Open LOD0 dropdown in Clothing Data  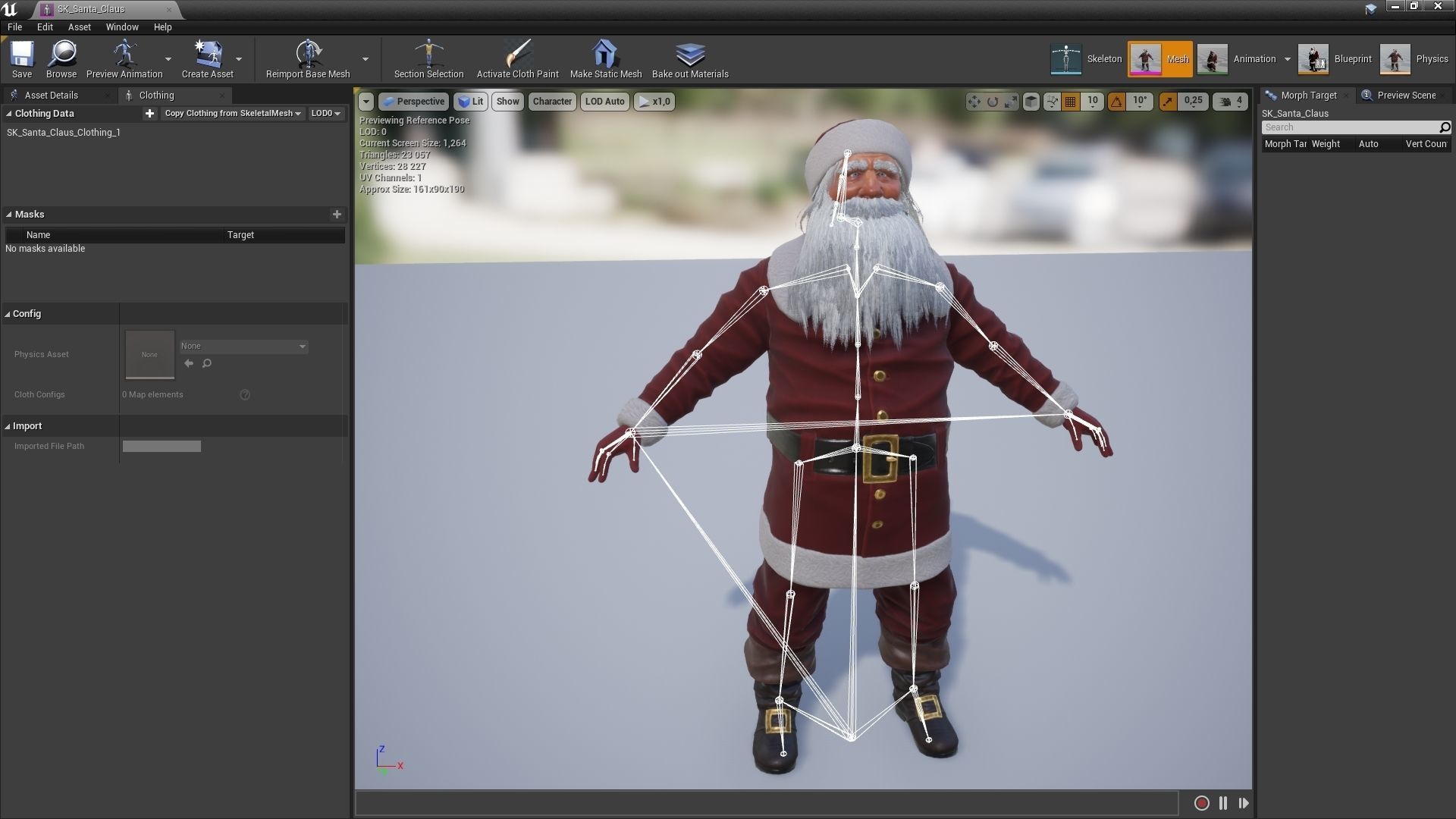tap(326, 114)
